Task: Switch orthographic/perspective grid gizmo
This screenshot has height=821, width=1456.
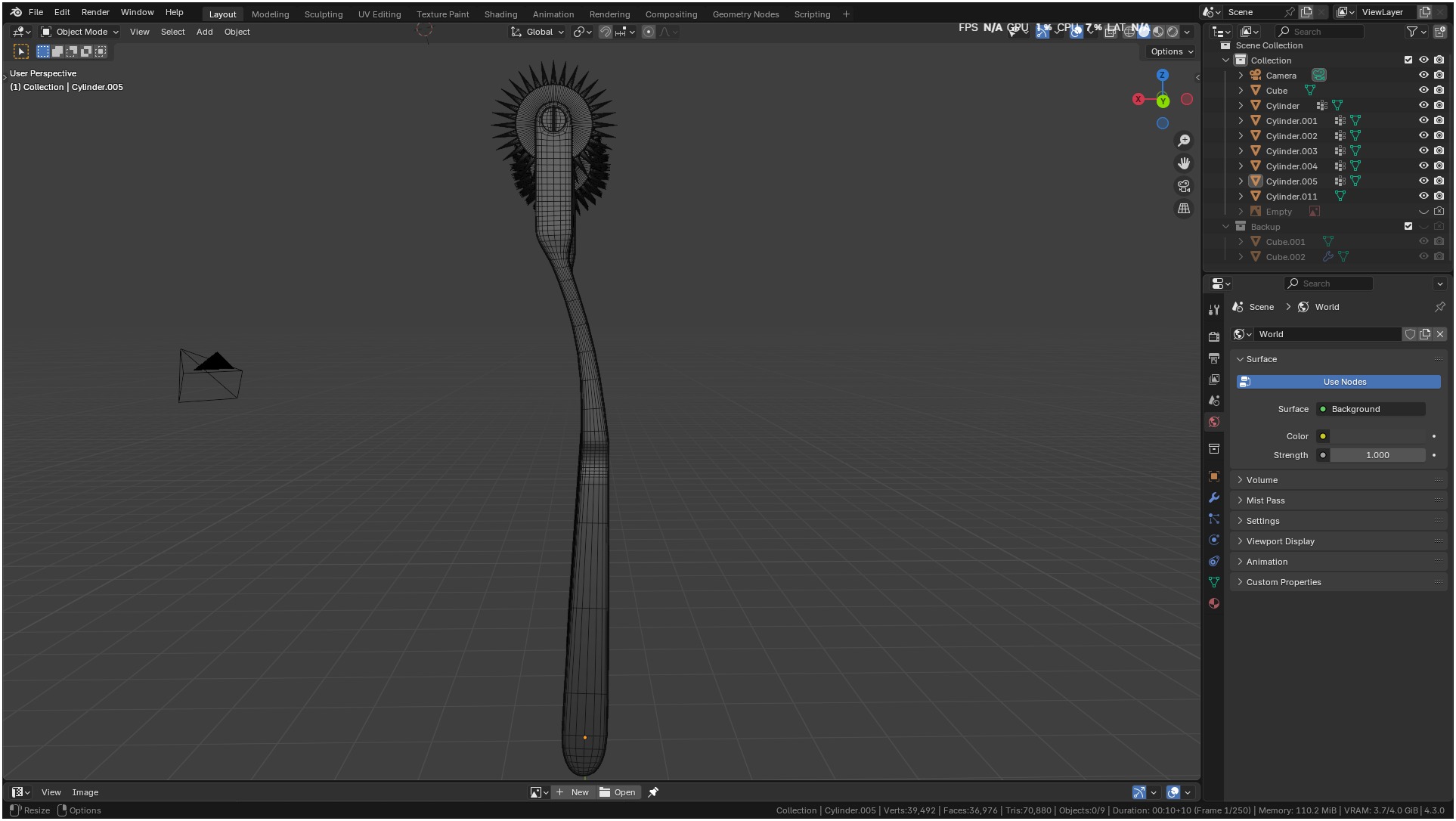Action: tap(1184, 209)
